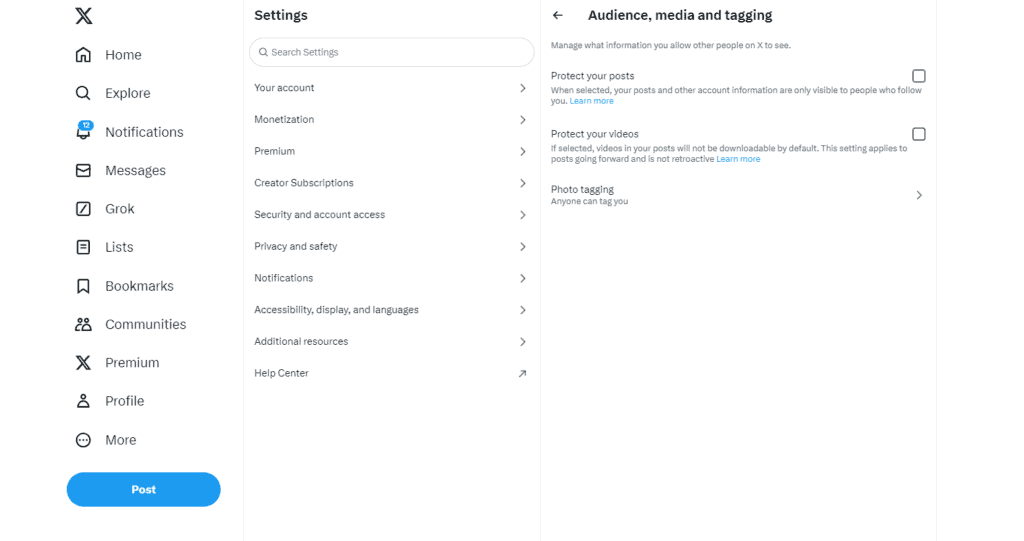This screenshot has height=541, width=1024.
Task: Enable Protect your videos checkbox
Action: tap(918, 134)
